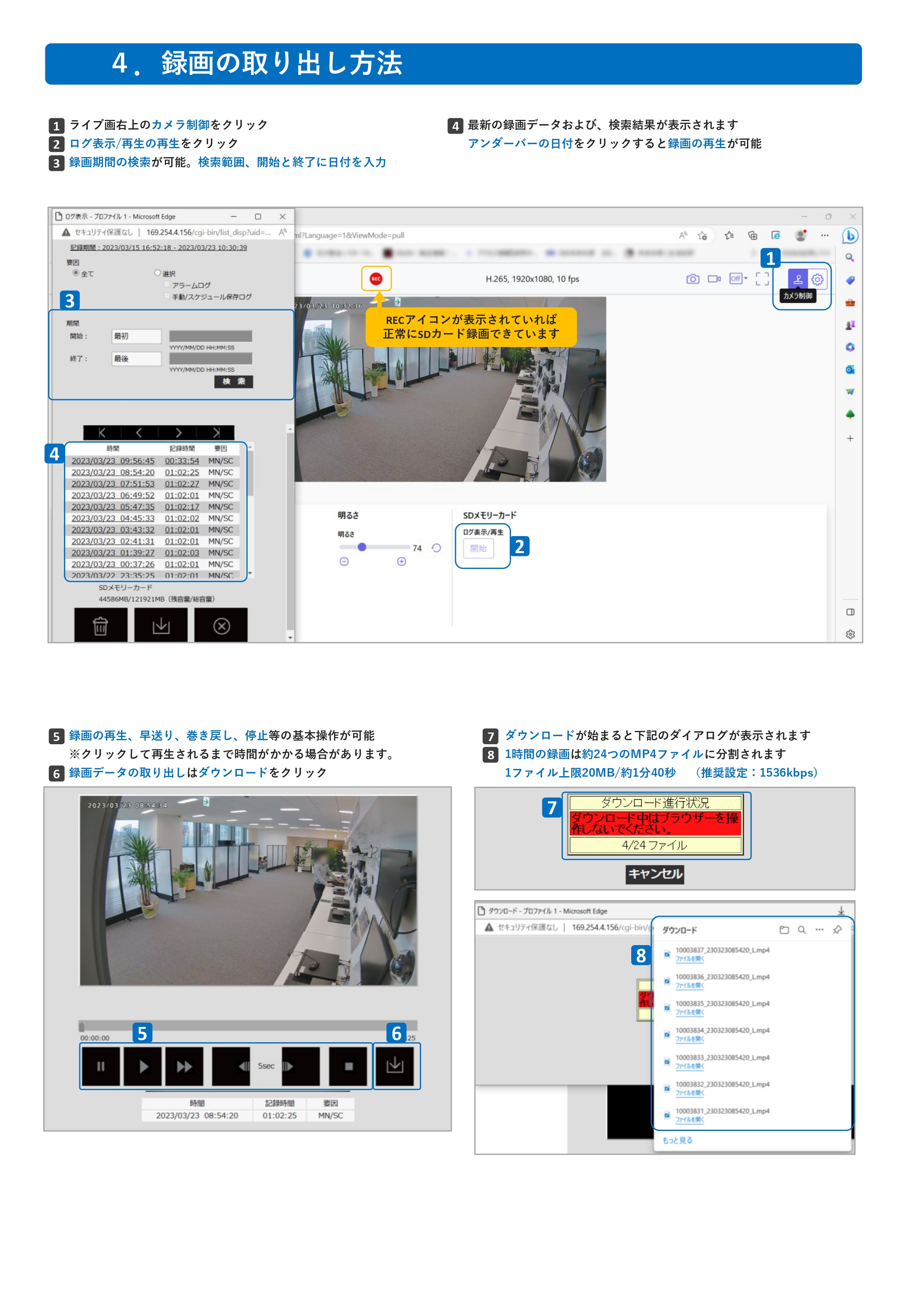This screenshot has width=911, height=1316.
Task: Click the camera control joystick icon
Action: tap(797, 279)
